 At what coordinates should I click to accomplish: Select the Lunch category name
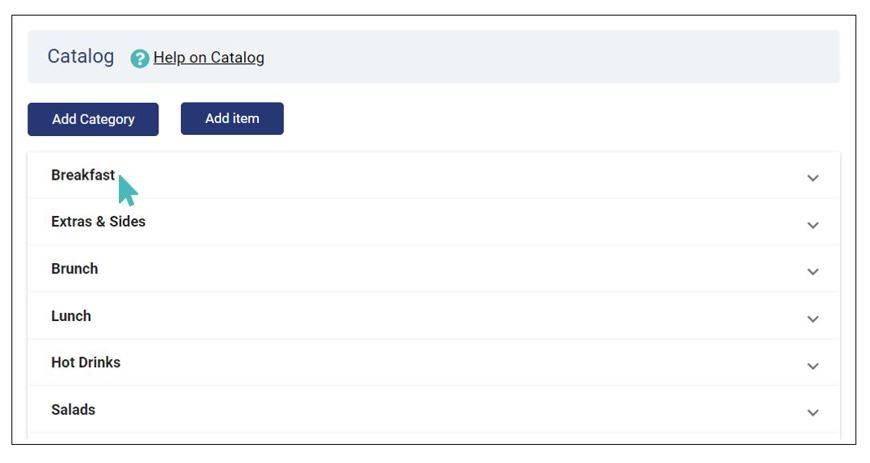(71, 316)
